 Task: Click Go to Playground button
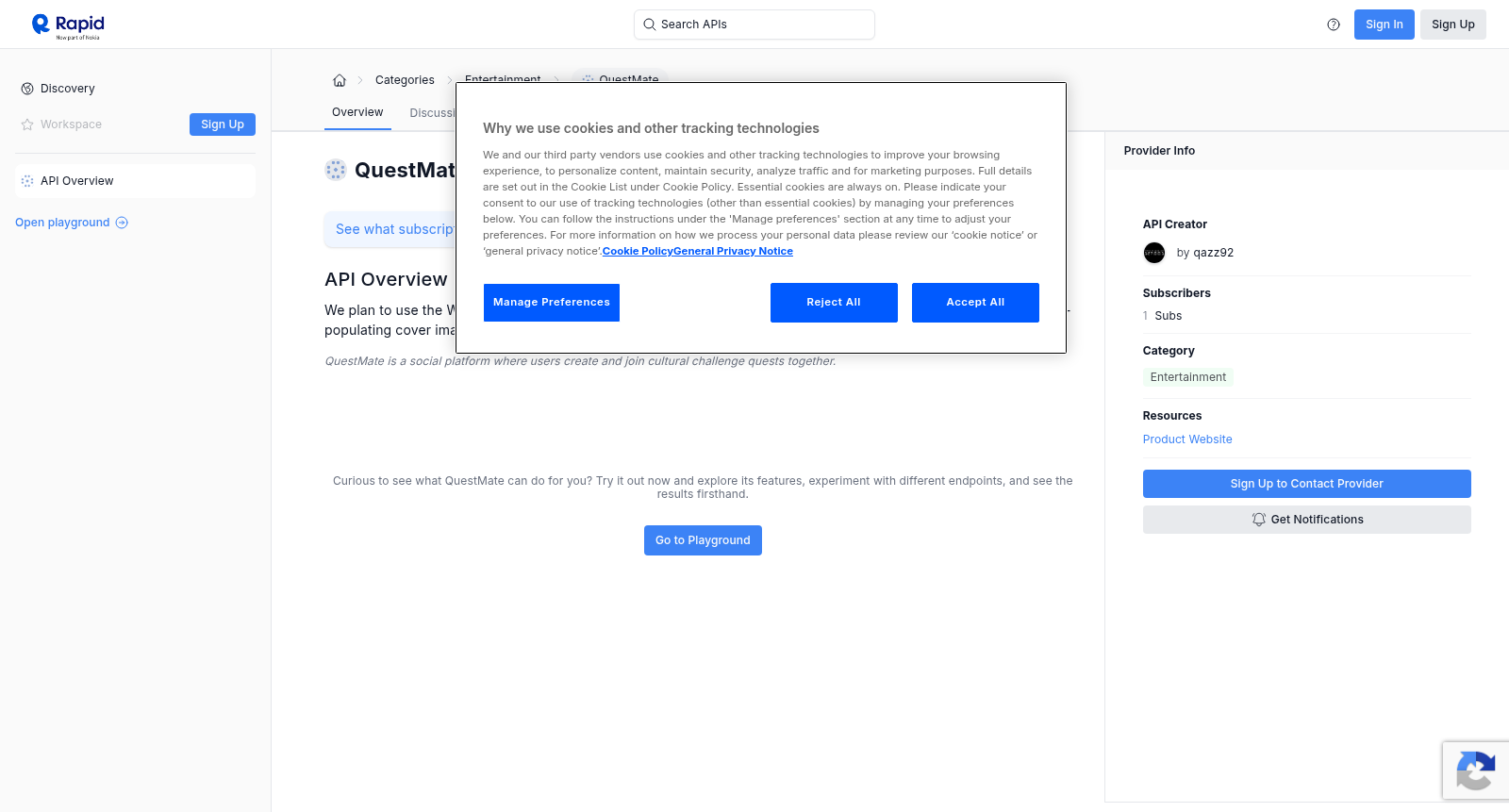click(703, 540)
